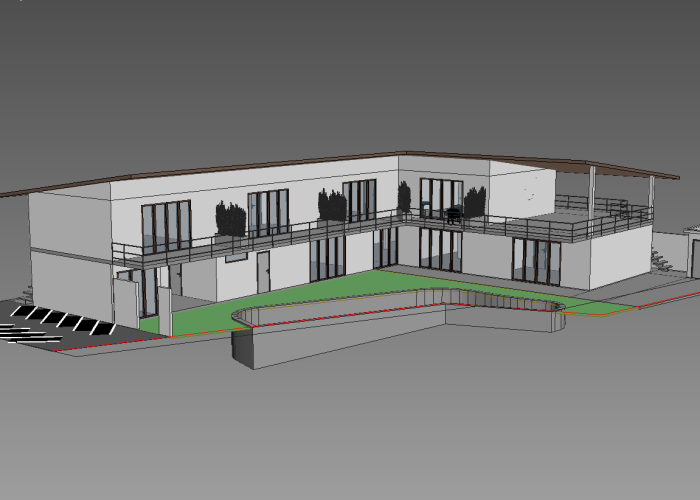Screen dimensions: 700x500
Task: Select the small rectangular window beside gray door
Action: 236,257
